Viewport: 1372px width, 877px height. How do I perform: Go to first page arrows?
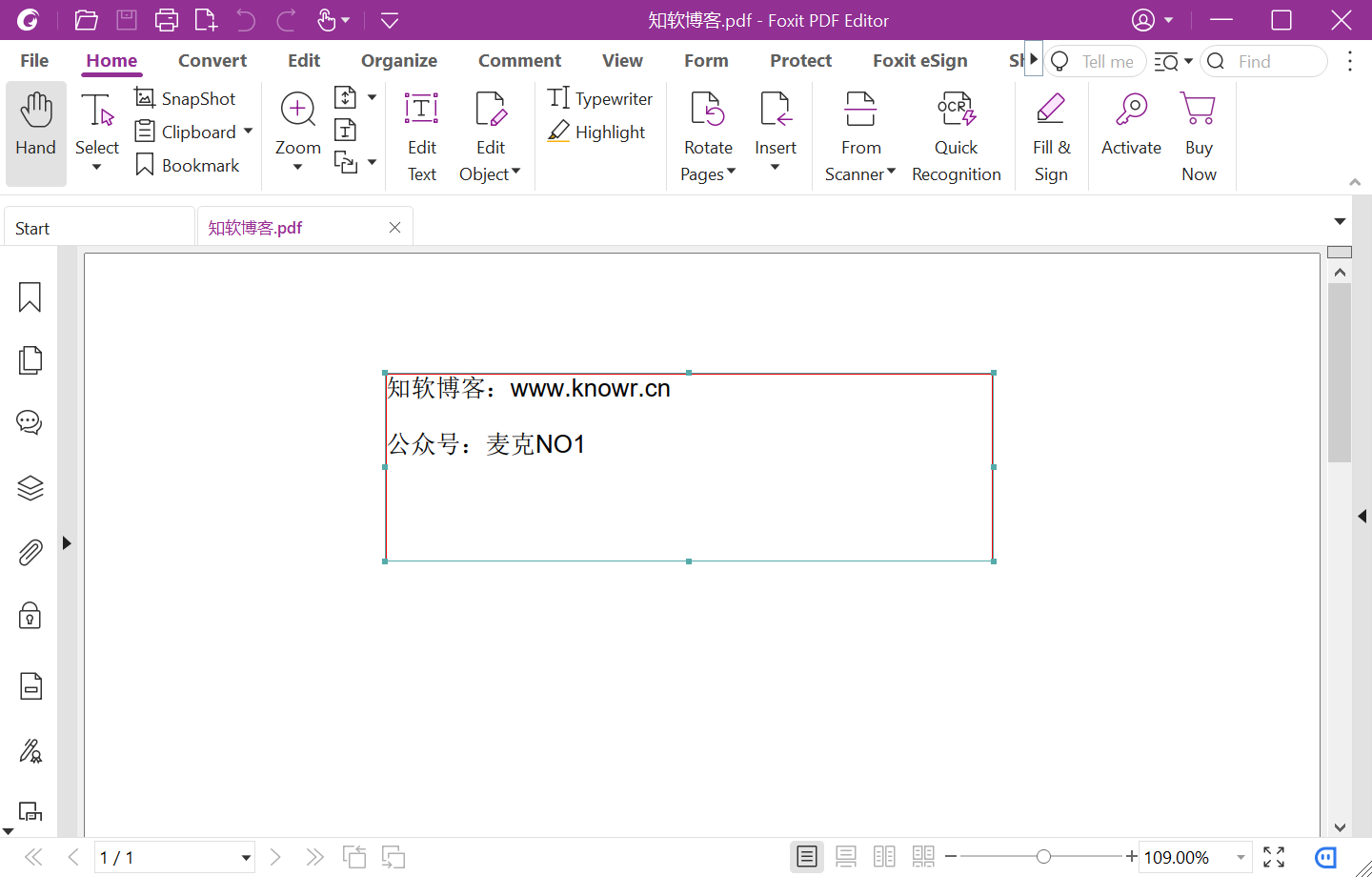pyautogui.click(x=33, y=857)
